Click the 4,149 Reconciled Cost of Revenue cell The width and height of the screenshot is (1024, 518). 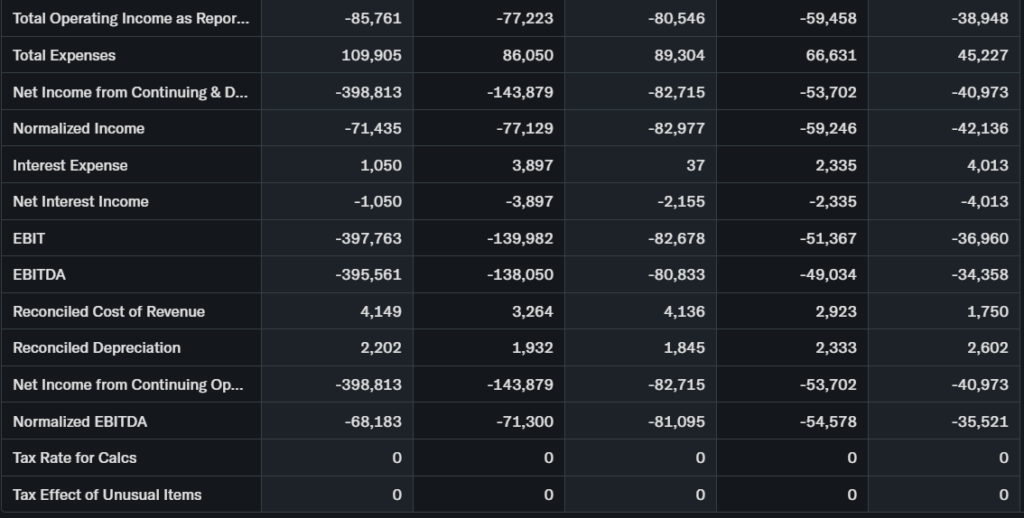click(380, 311)
